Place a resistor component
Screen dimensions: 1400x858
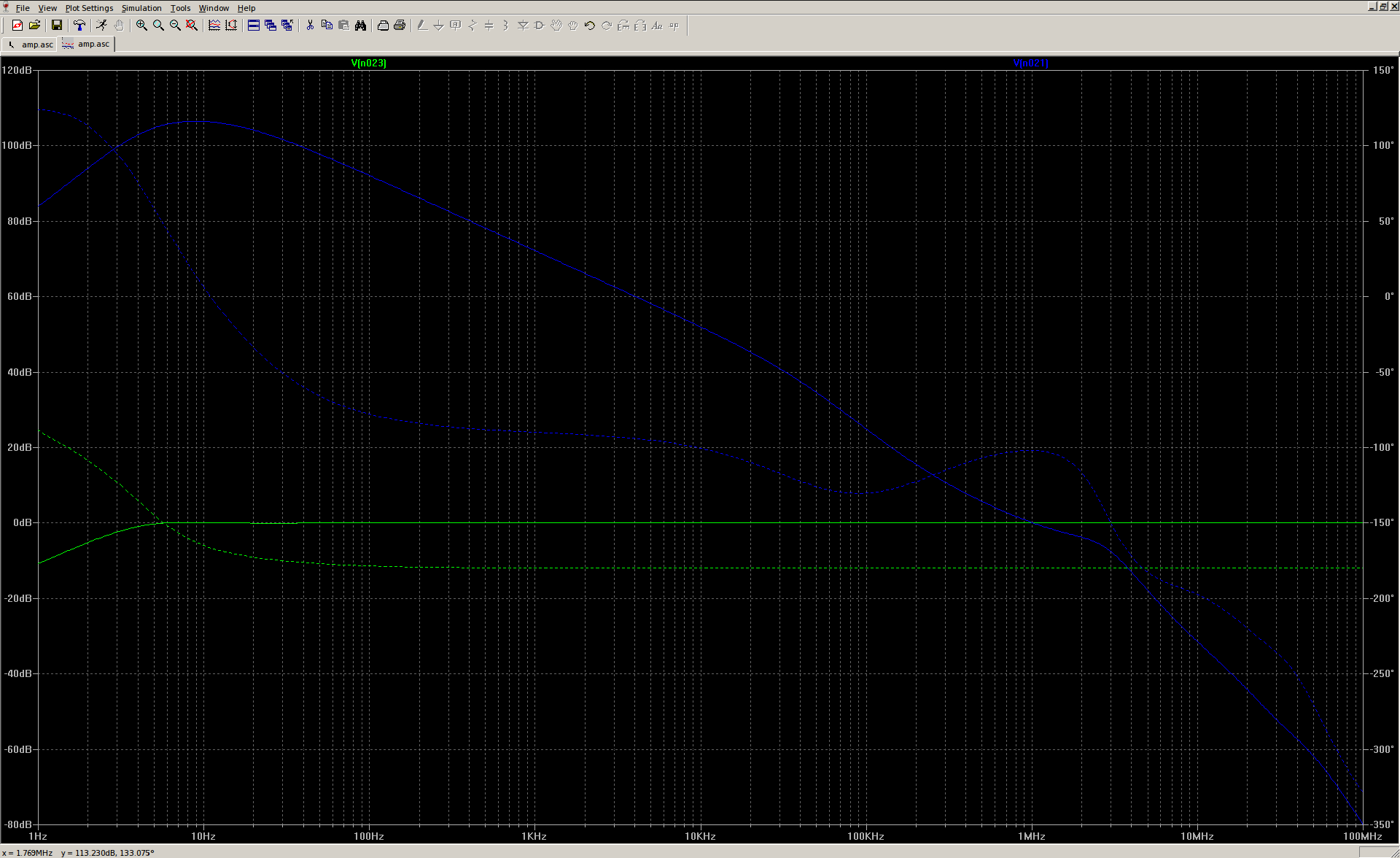472,26
